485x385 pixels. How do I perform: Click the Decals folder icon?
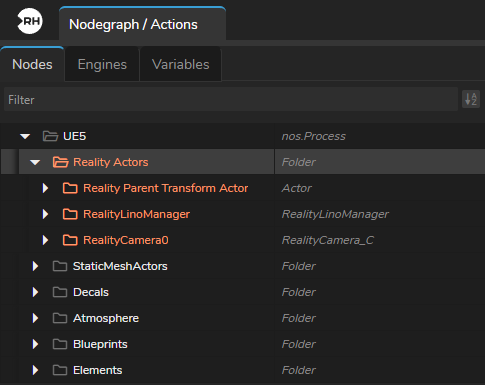click(x=60, y=292)
